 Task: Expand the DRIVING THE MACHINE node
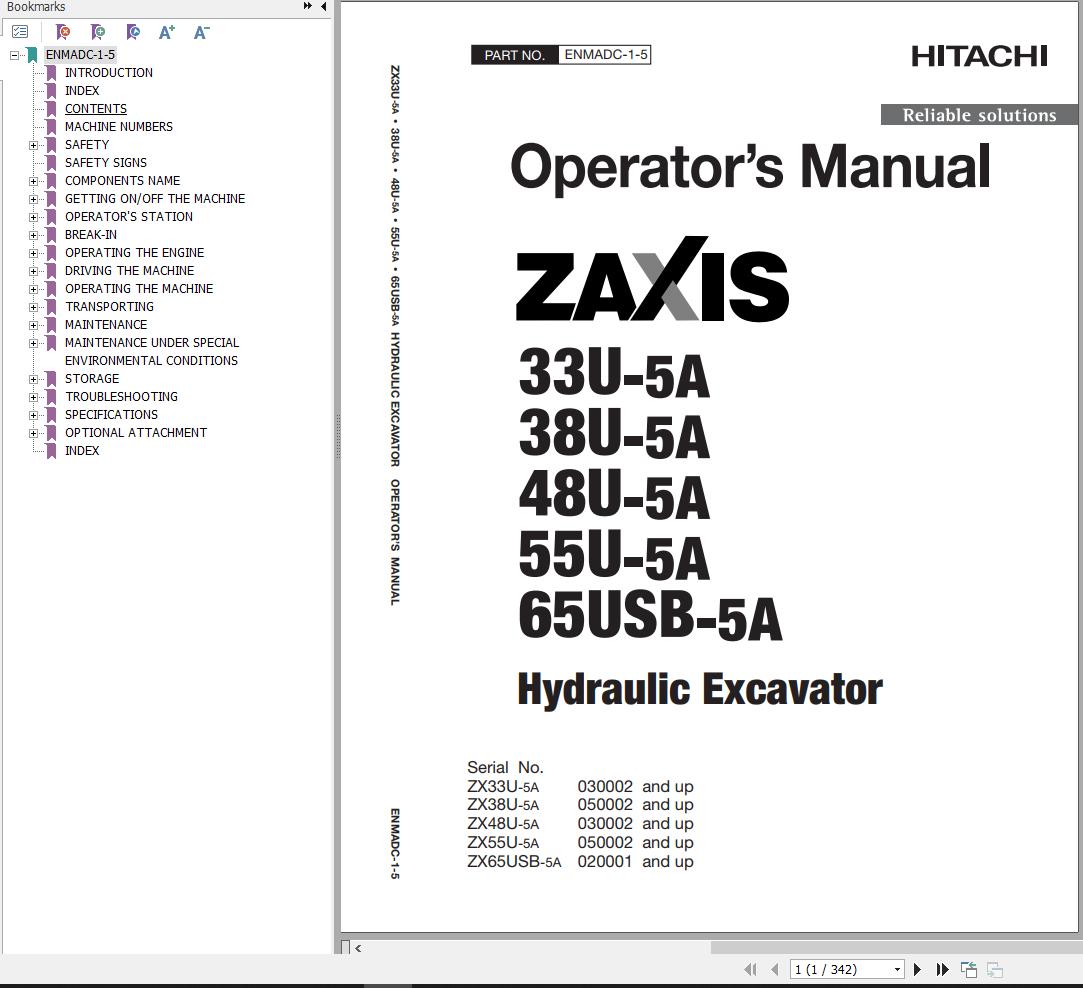pyautogui.click(x=33, y=271)
